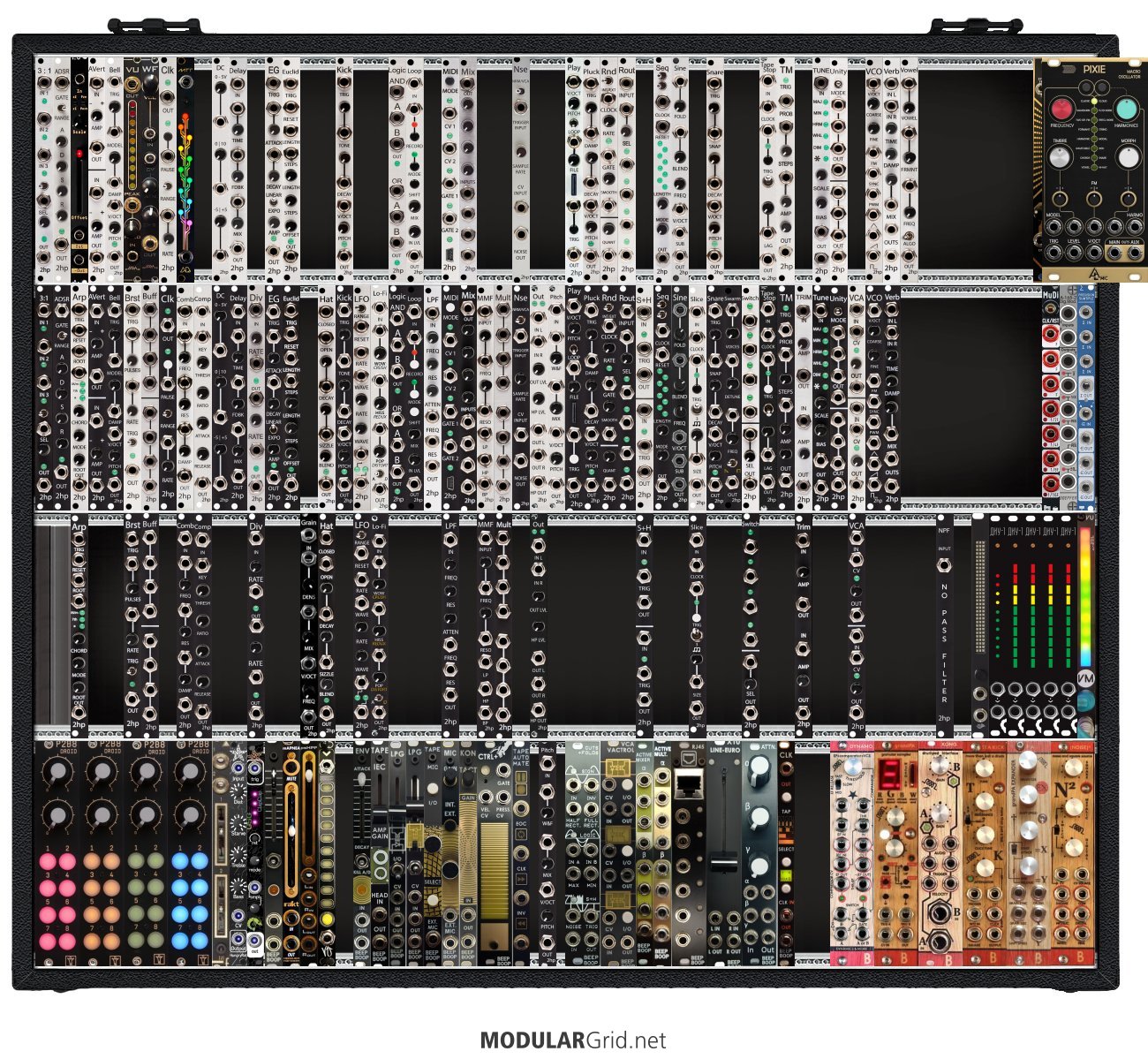Click the TRIG input jack on Pixie
1148x1059 pixels.
point(1054,252)
